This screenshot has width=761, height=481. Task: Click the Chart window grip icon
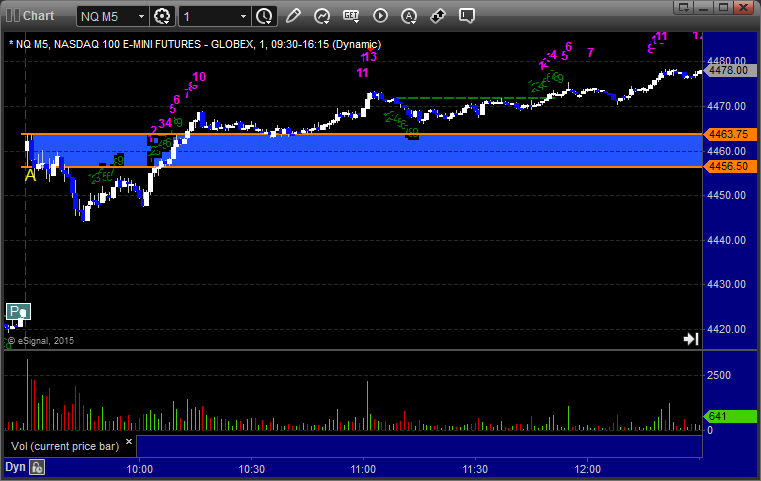pyautogui.click(x=13, y=16)
